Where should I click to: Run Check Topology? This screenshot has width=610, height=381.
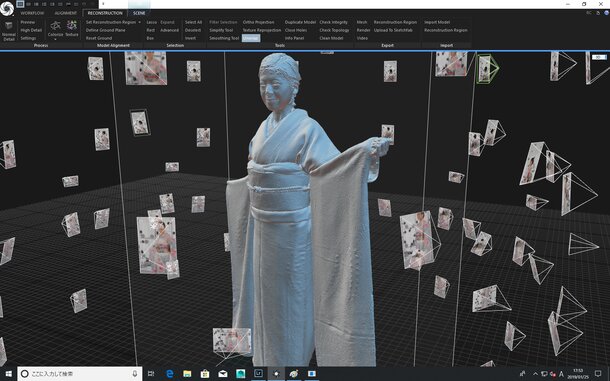[335, 30]
